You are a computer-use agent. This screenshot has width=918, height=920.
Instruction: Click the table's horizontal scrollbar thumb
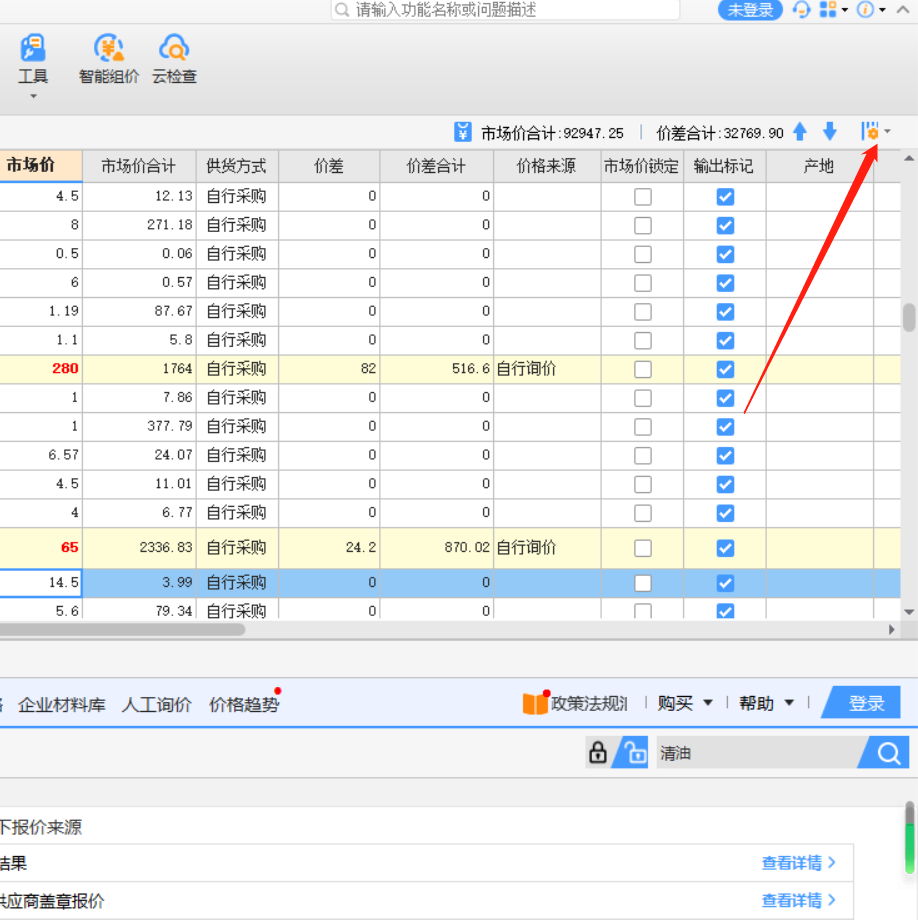point(122,630)
